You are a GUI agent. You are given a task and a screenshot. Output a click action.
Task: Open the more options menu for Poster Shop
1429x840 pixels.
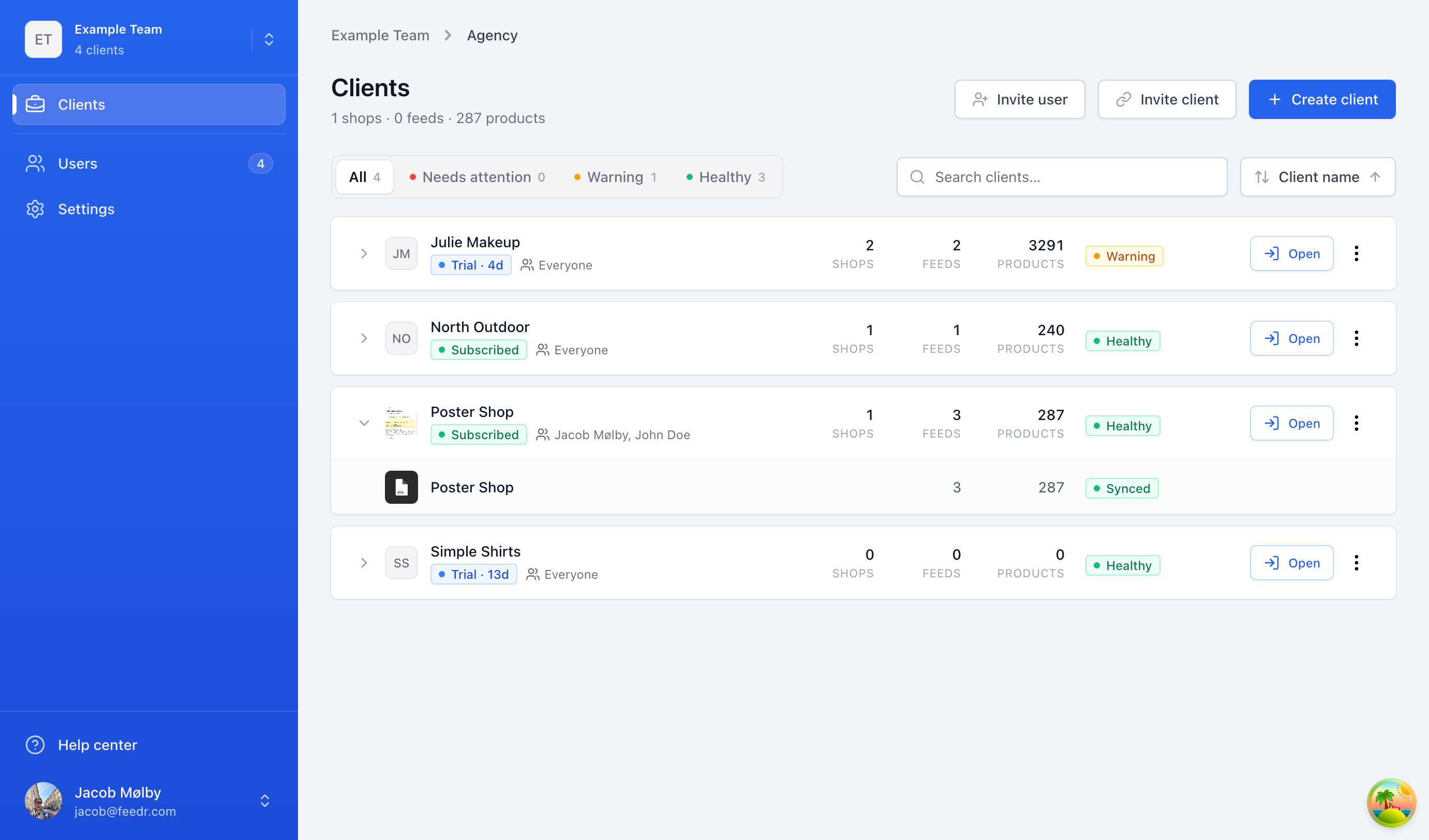[1356, 423]
